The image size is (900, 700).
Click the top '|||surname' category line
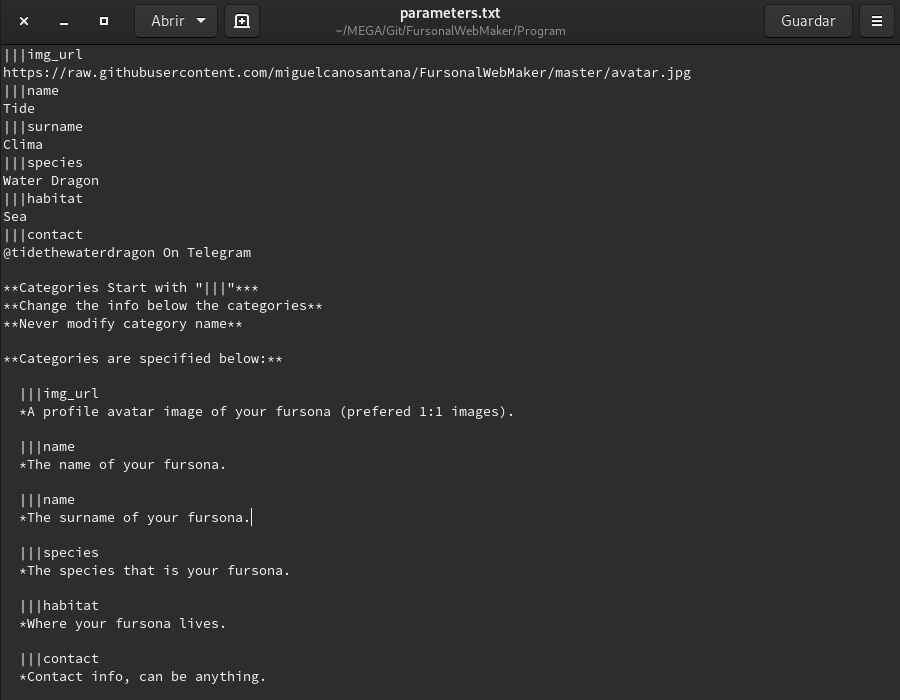tap(43, 127)
